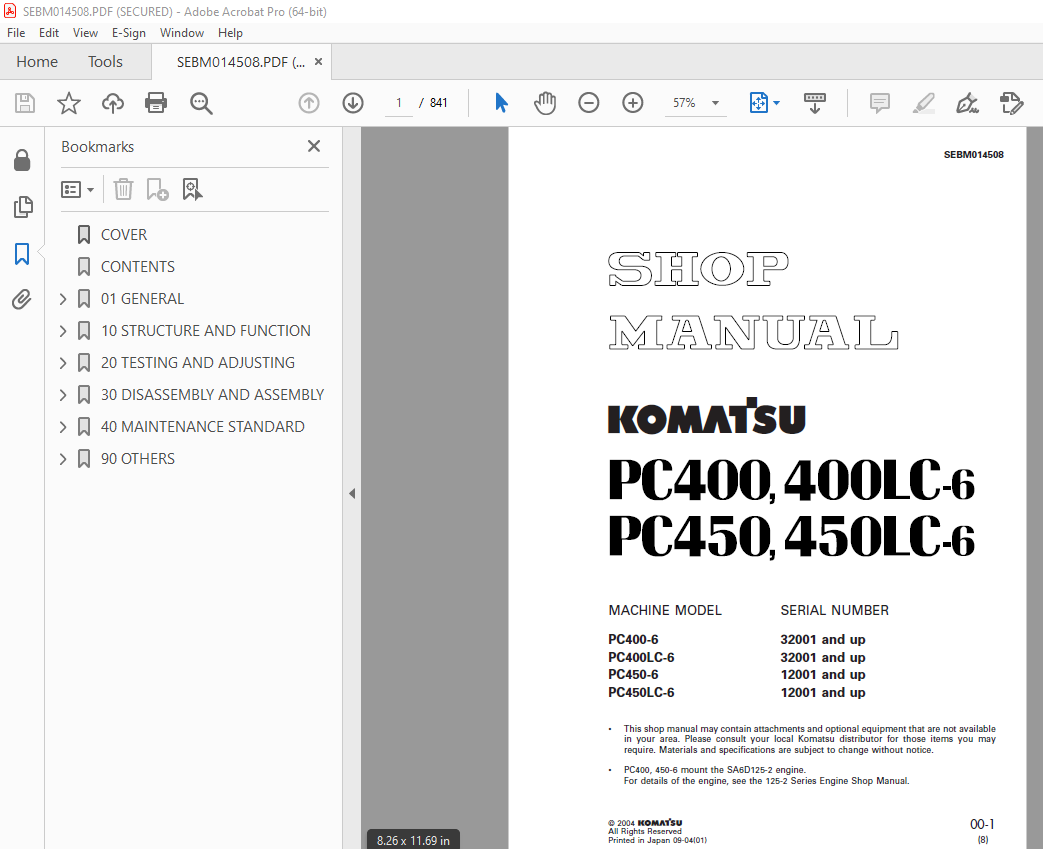
Task: Jump to the CONTENTS bookmark
Action: point(138,267)
